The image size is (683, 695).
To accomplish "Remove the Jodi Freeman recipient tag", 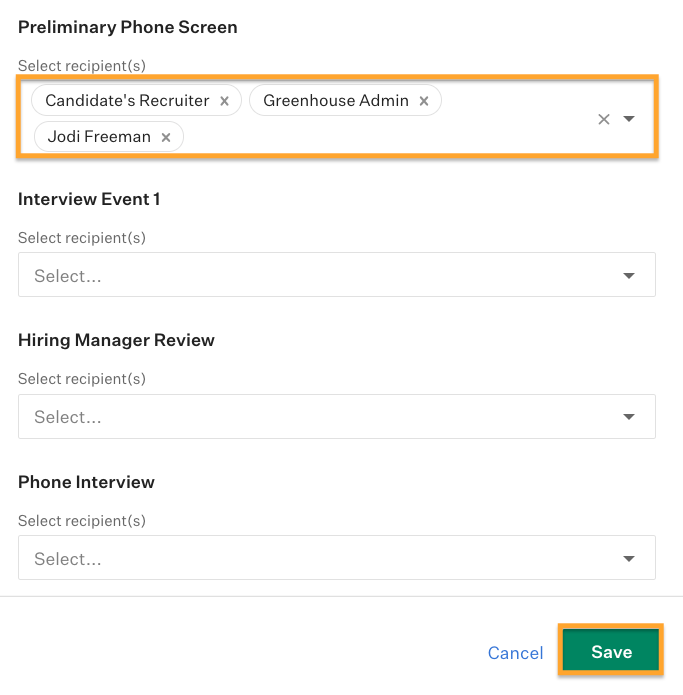I will click(x=166, y=137).
